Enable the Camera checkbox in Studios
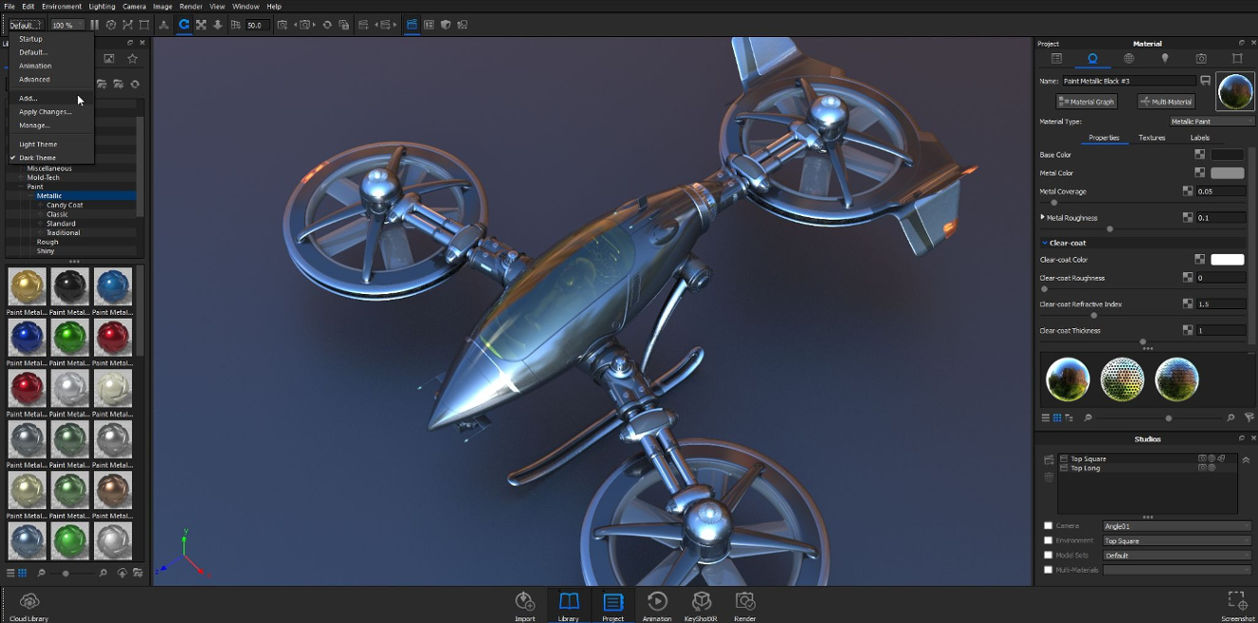 (x=1048, y=526)
